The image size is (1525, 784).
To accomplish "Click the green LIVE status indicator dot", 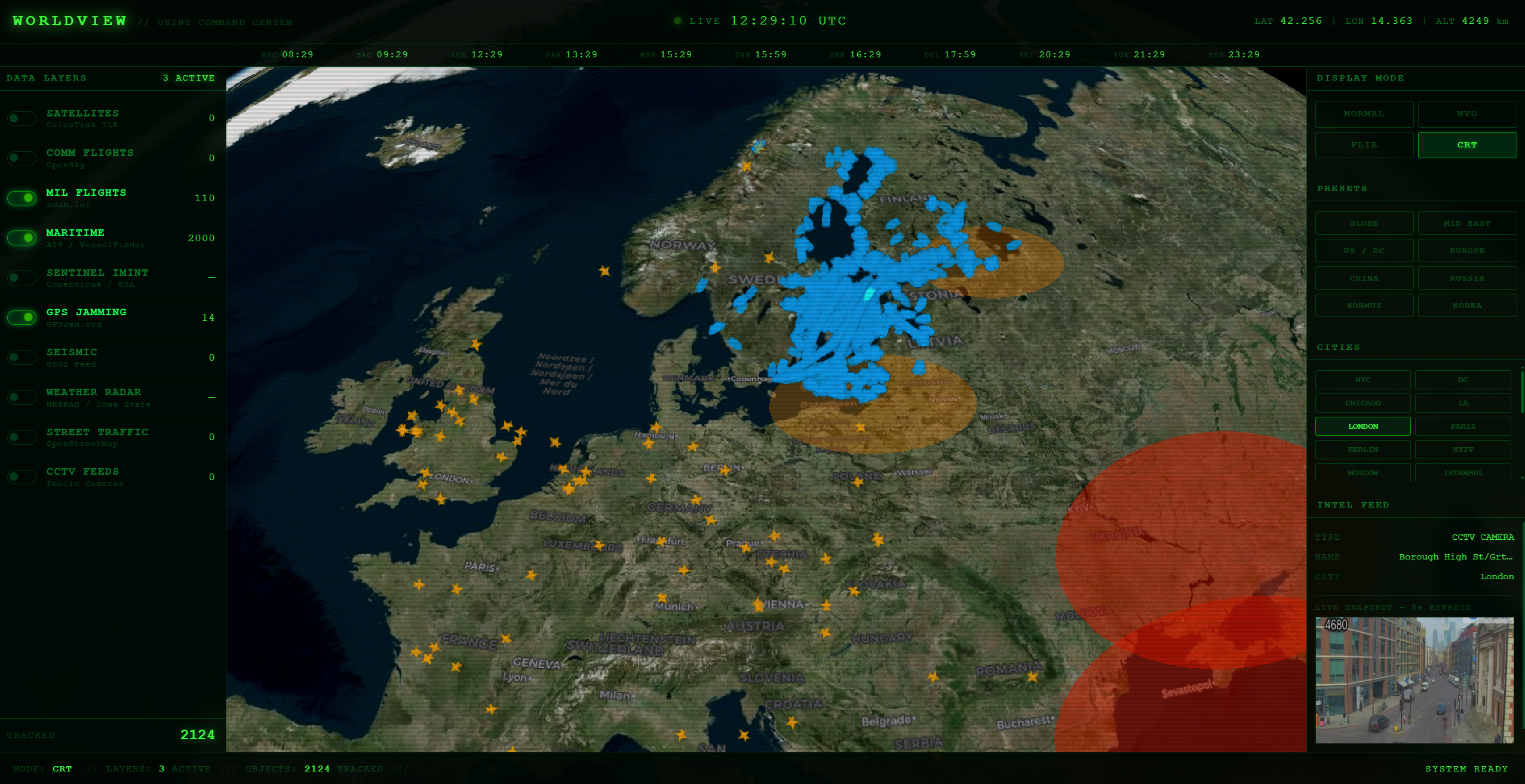I will [x=677, y=20].
